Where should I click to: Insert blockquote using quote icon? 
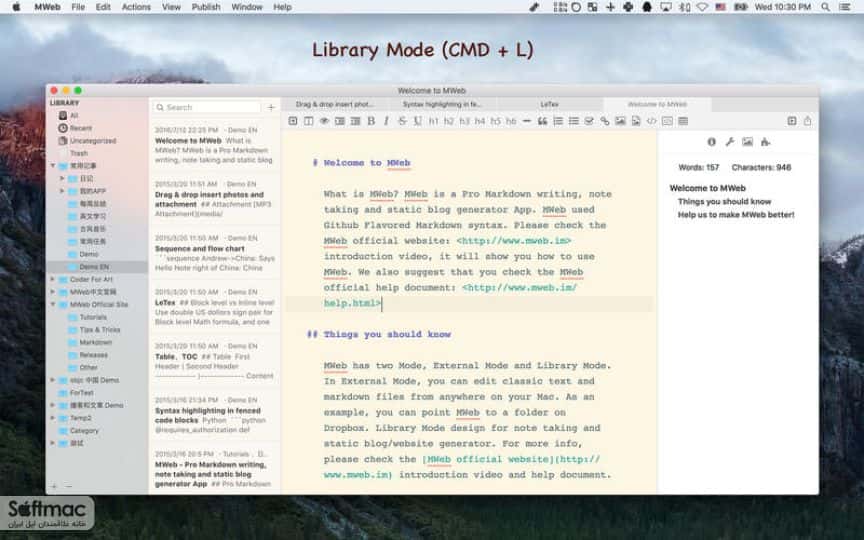coord(542,121)
